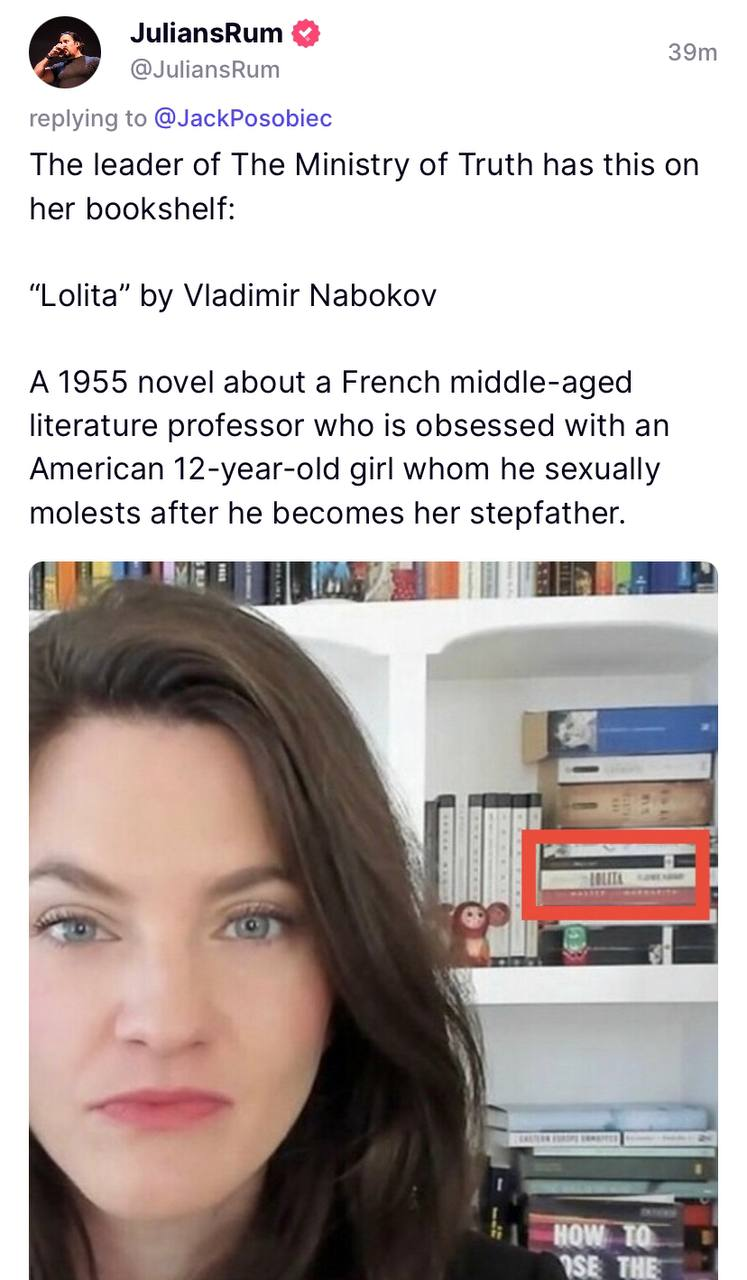Click the red-outlined Lolita book highlight
Screen dimensions: 747x1280
615,875
